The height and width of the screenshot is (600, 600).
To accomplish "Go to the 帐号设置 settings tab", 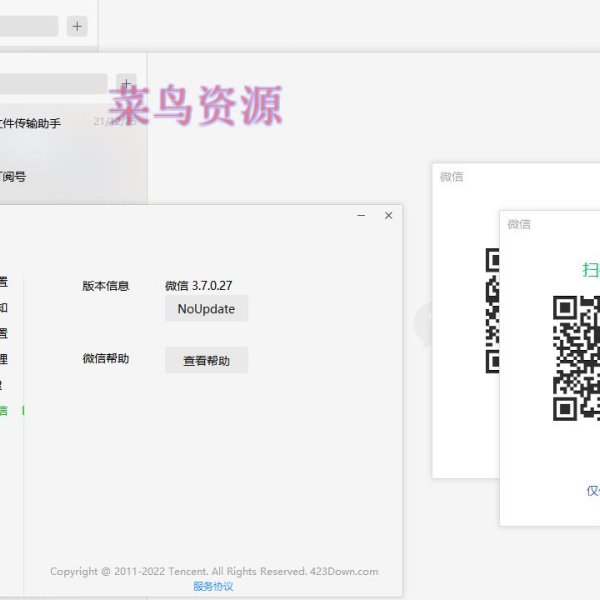I will [x=4, y=282].
